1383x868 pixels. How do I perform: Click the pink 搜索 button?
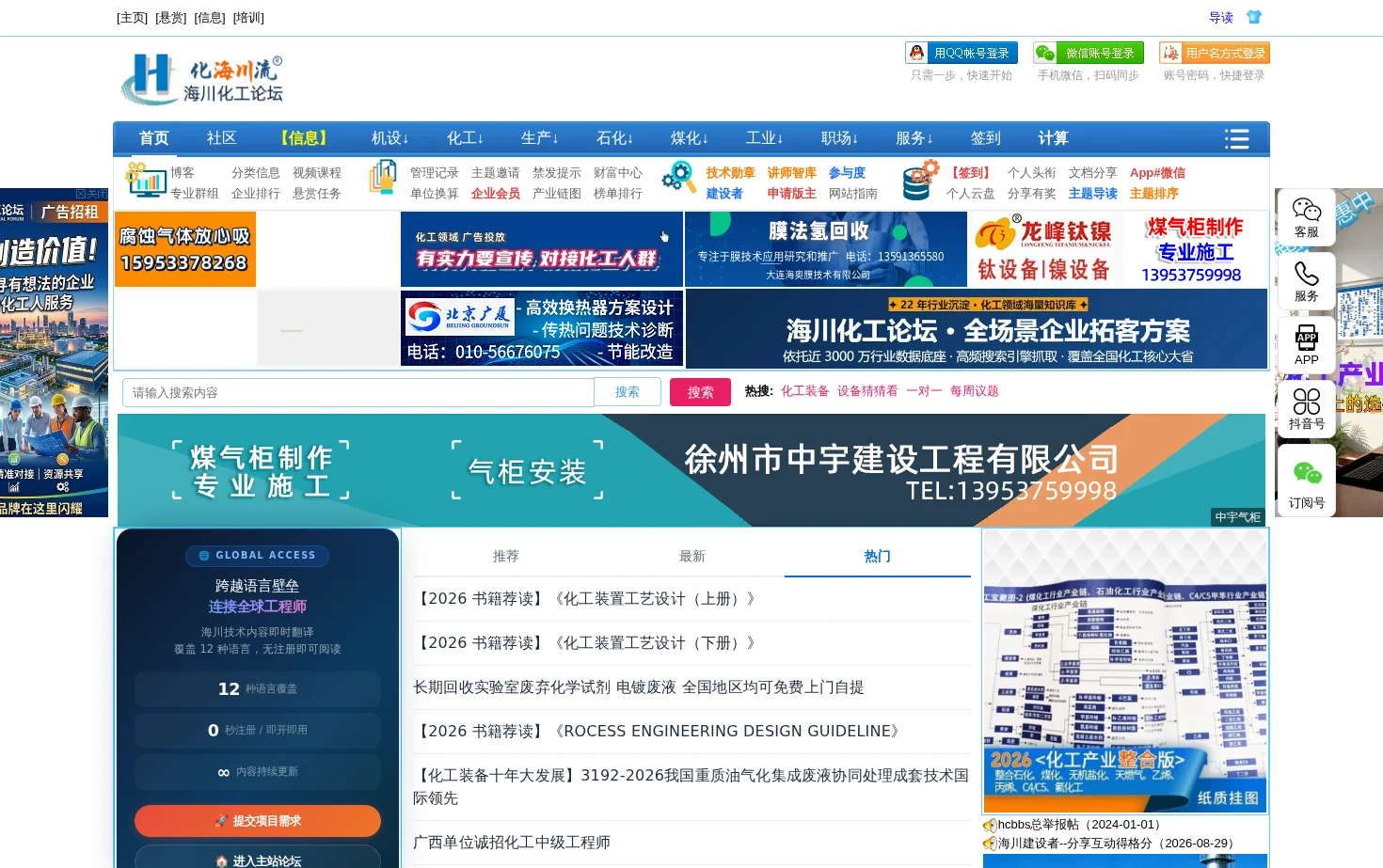coord(700,392)
